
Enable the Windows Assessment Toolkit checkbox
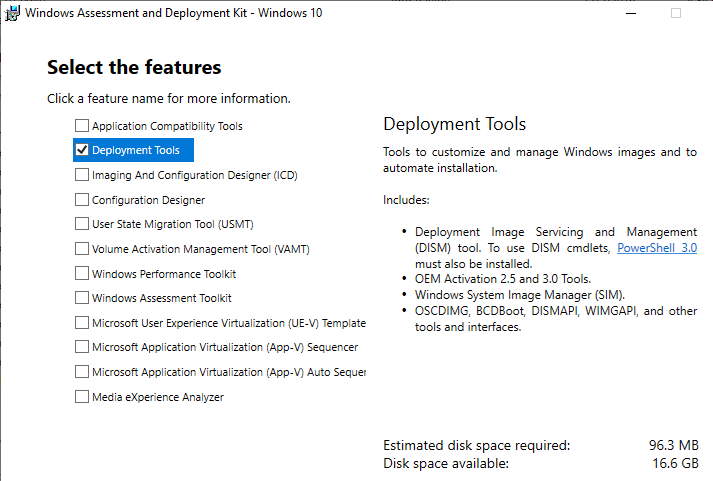click(82, 298)
